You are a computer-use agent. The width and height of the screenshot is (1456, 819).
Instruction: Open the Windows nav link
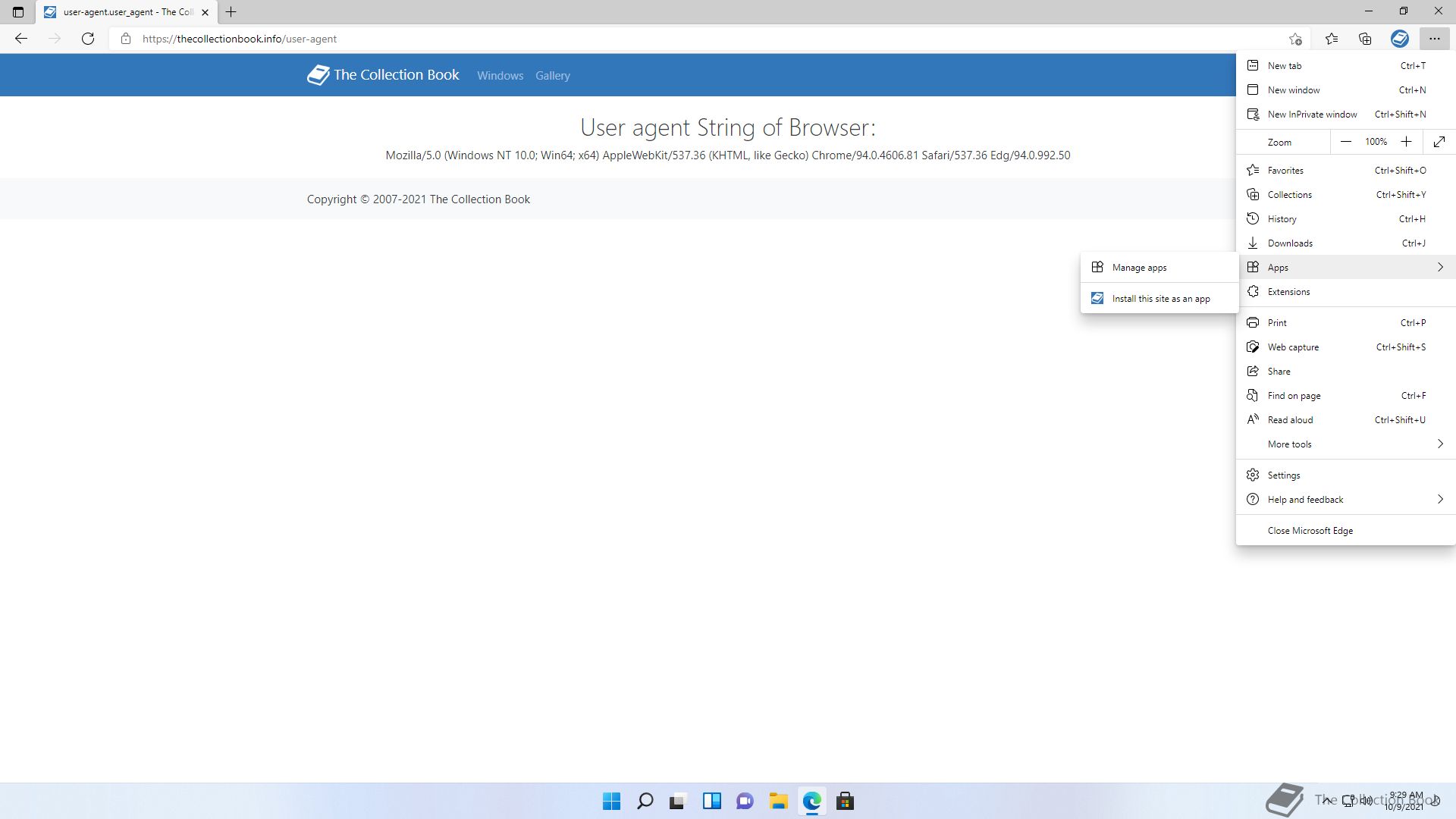500,76
